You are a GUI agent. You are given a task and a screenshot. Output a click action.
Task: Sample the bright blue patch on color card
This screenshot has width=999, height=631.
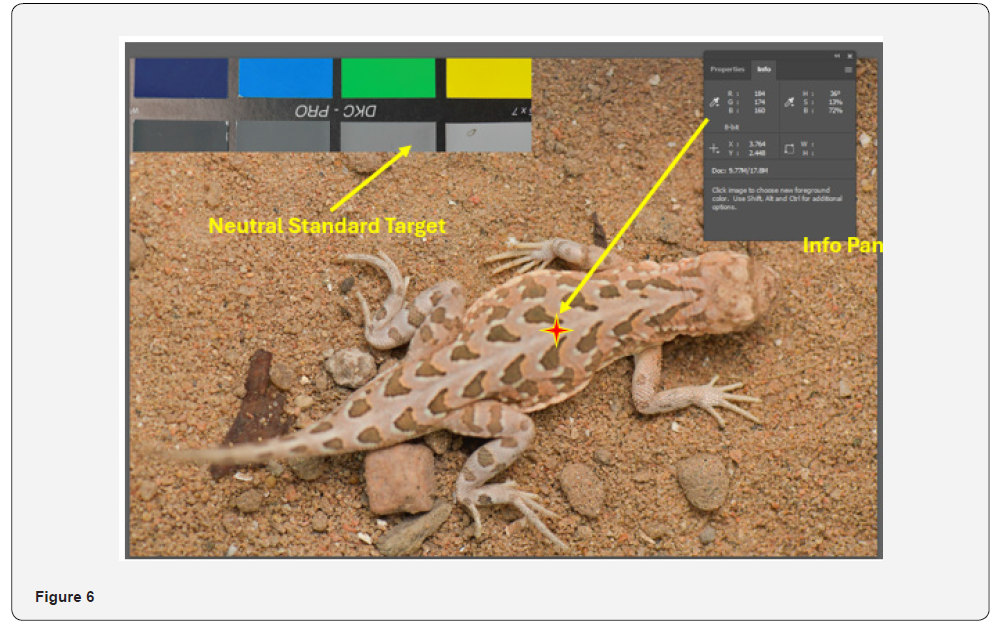(x=285, y=78)
